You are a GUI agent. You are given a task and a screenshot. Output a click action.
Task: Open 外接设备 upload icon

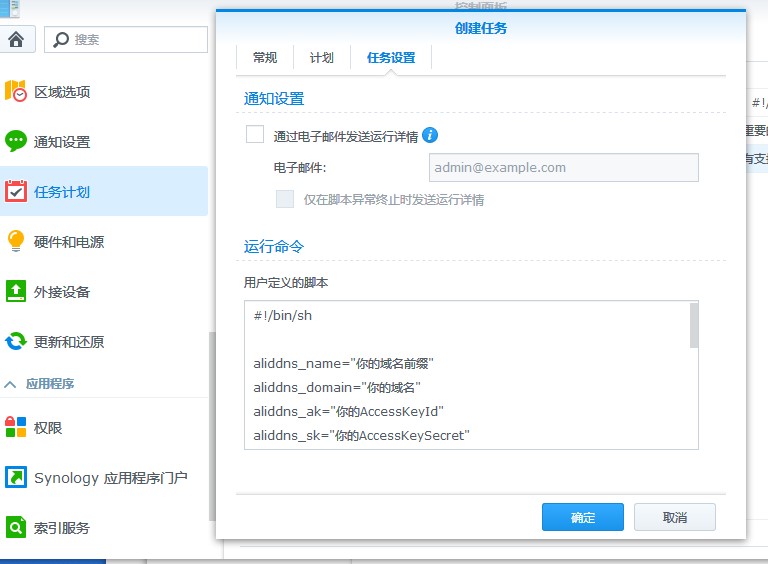point(16,292)
